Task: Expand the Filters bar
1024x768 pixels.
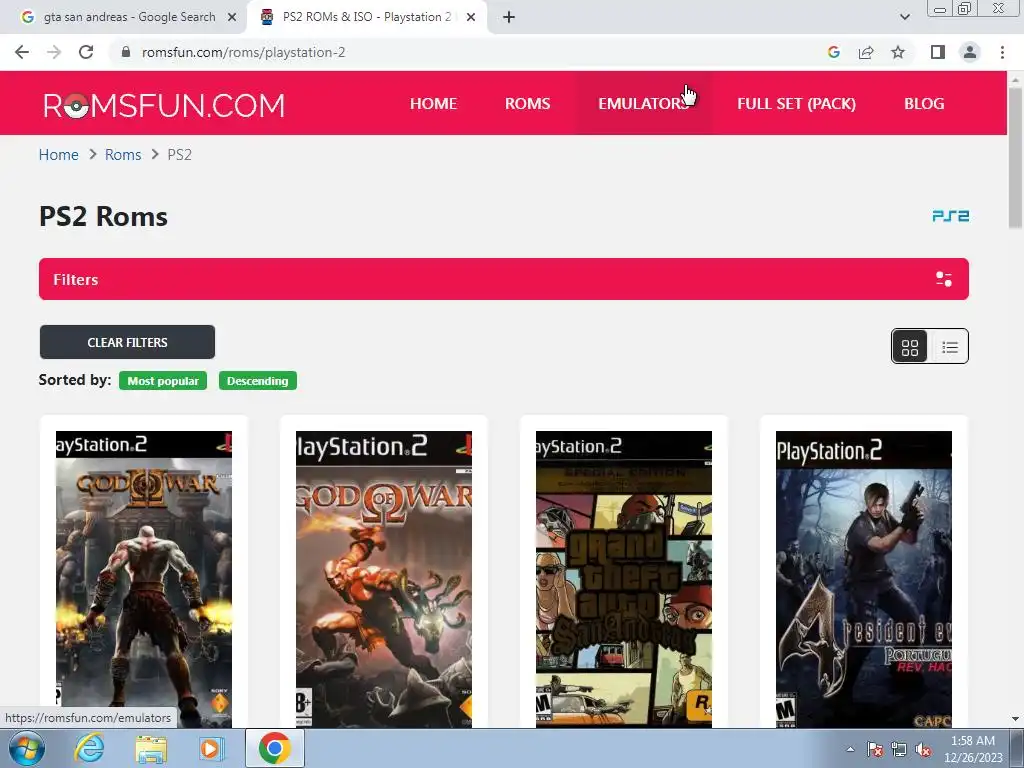Action: click(x=504, y=279)
